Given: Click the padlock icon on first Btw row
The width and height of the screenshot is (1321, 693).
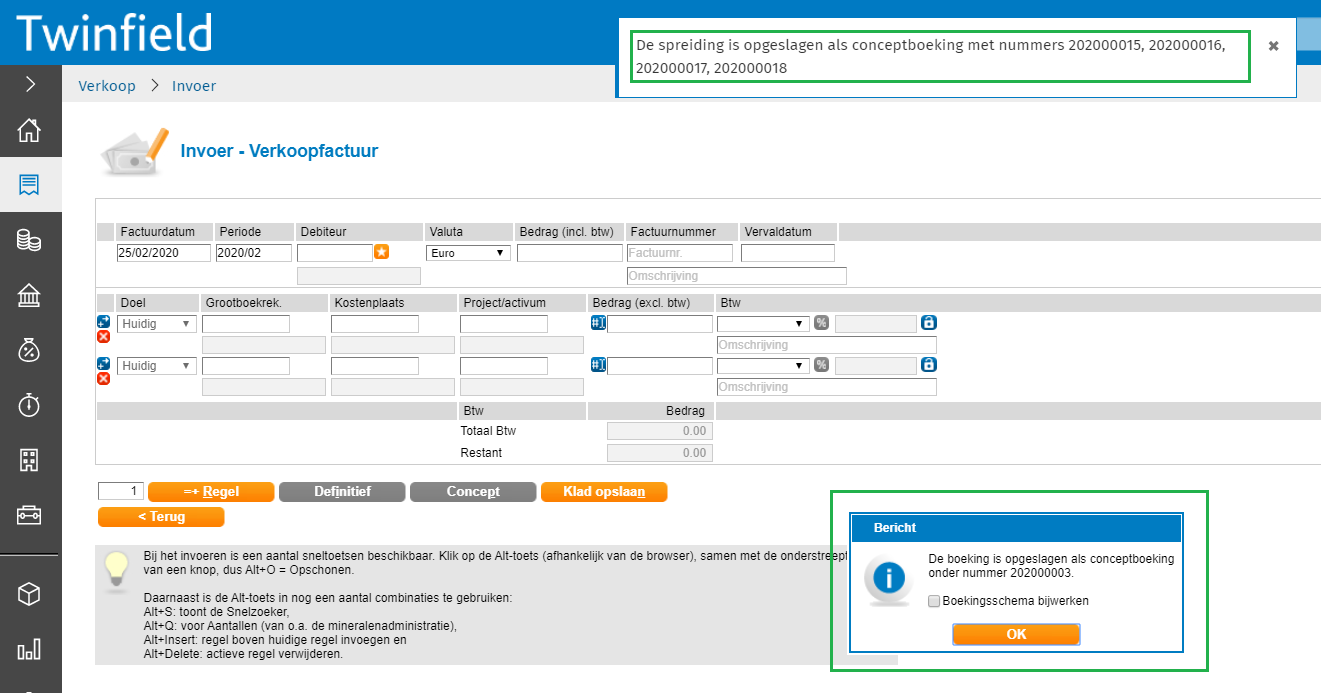Looking at the screenshot, I should click(928, 323).
